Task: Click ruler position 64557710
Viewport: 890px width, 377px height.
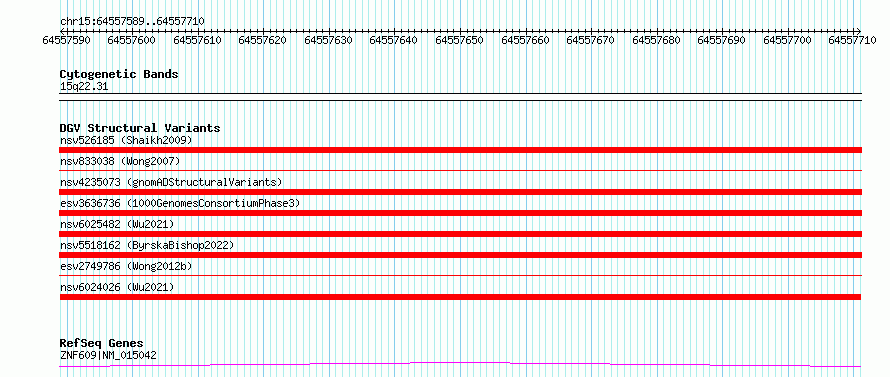Action: tap(853, 40)
